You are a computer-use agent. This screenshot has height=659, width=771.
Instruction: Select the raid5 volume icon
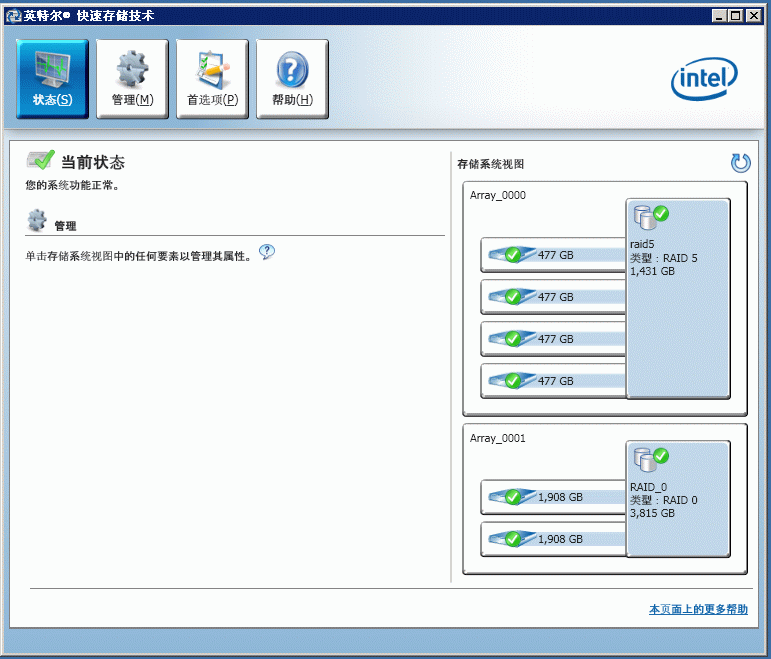point(651,217)
